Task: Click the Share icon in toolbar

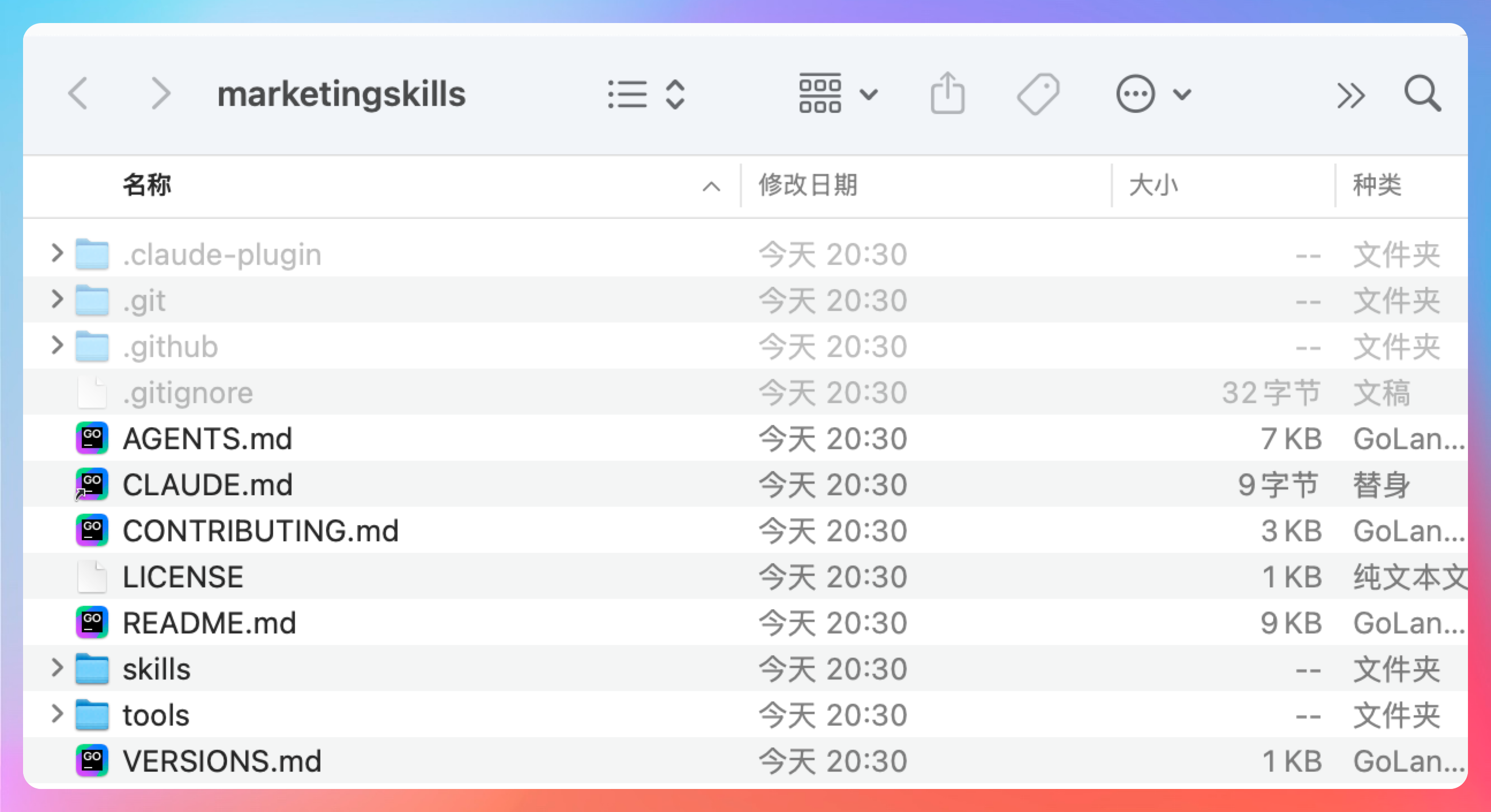Action: coord(947,94)
